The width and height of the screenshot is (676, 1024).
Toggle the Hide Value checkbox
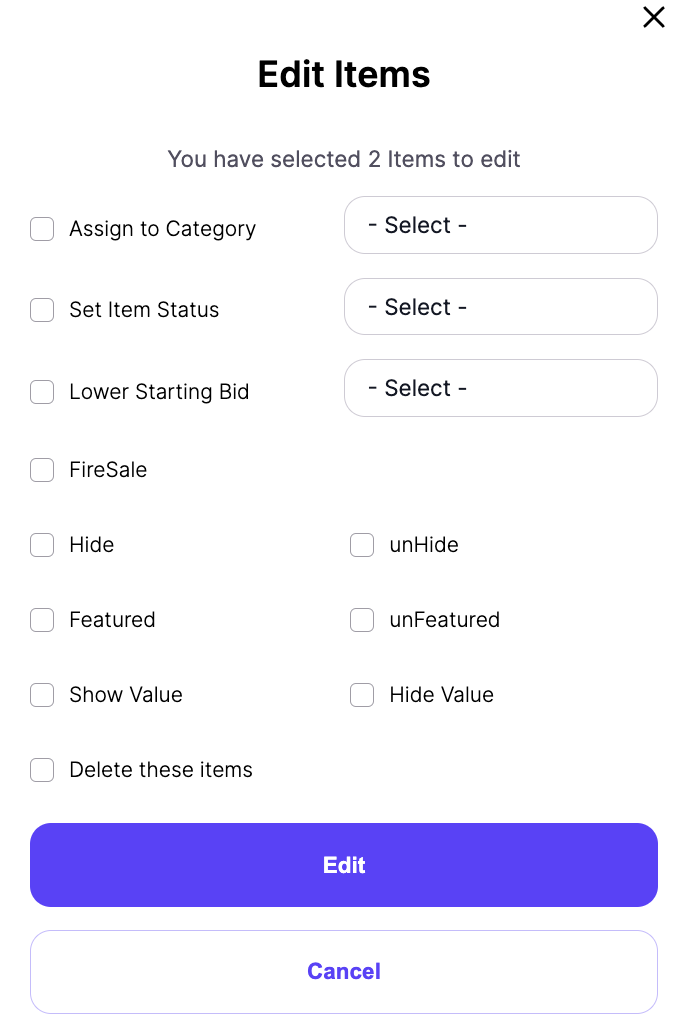[x=362, y=695]
